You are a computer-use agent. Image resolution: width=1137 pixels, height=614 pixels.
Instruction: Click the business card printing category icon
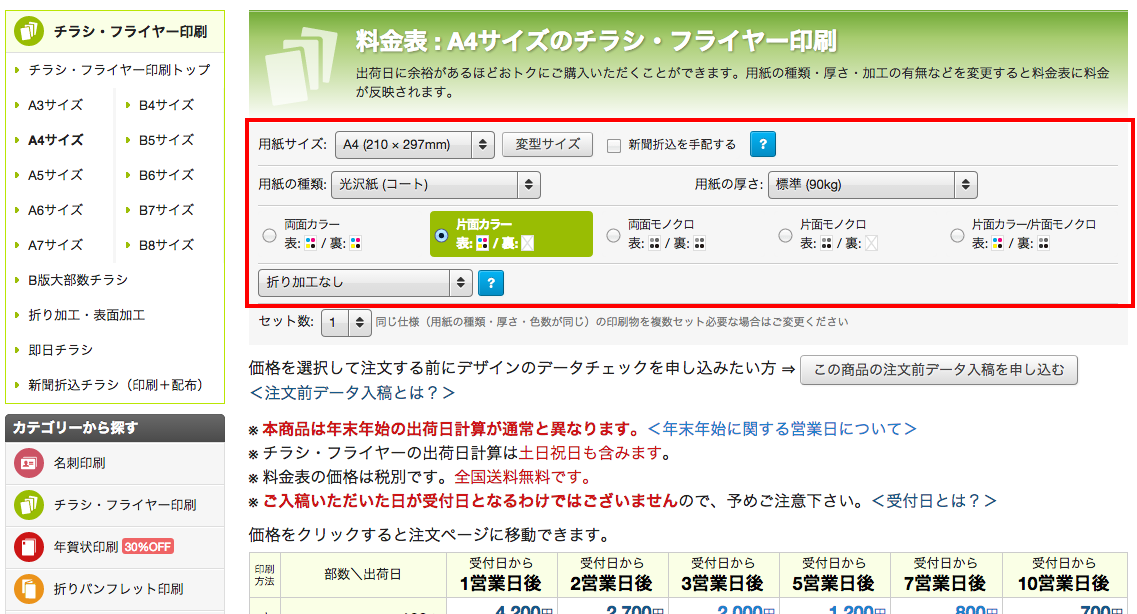pos(29,463)
